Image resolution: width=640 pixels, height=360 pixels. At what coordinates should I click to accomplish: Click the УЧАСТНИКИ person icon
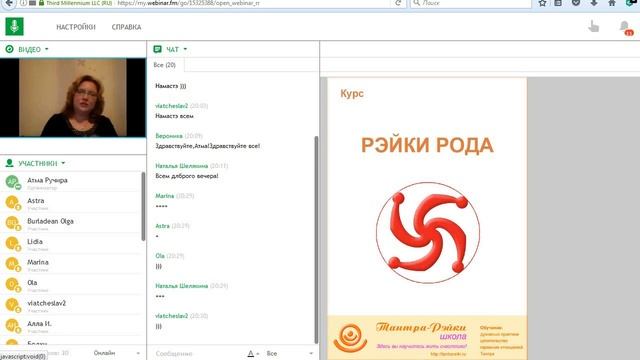[x=9, y=163]
